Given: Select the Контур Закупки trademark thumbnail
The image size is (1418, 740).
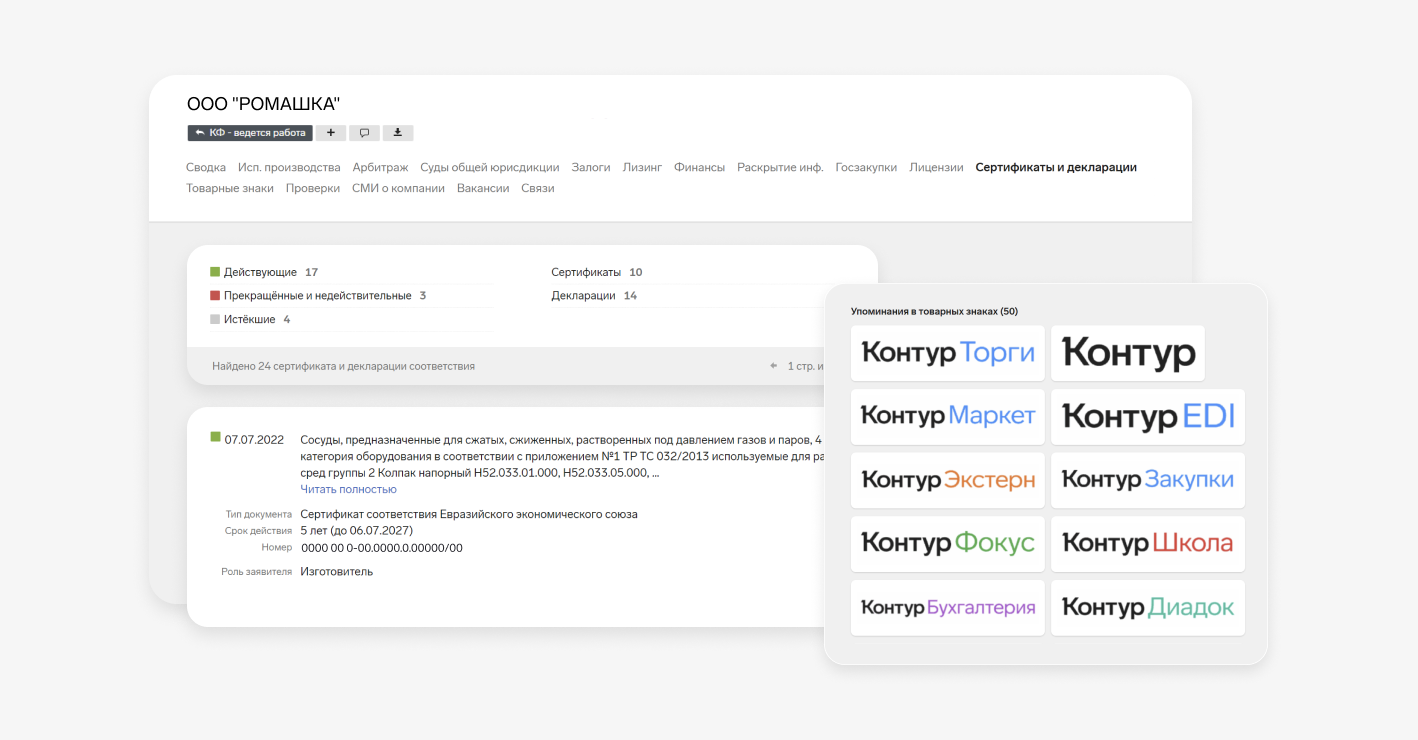Looking at the screenshot, I should (1148, 481).
